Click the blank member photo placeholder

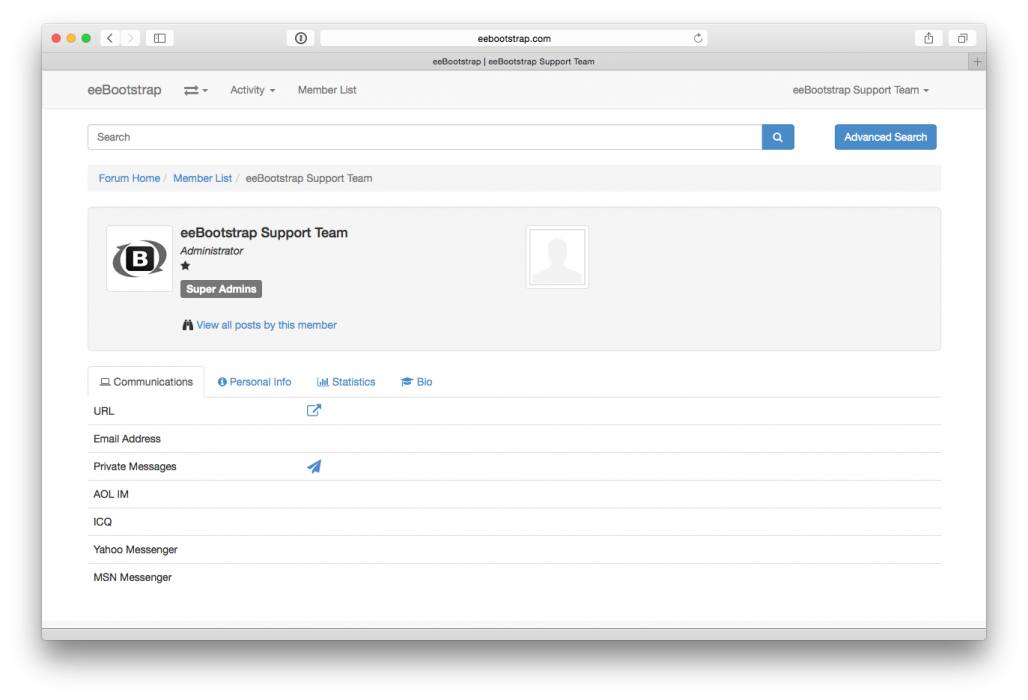tap(557, 257)
